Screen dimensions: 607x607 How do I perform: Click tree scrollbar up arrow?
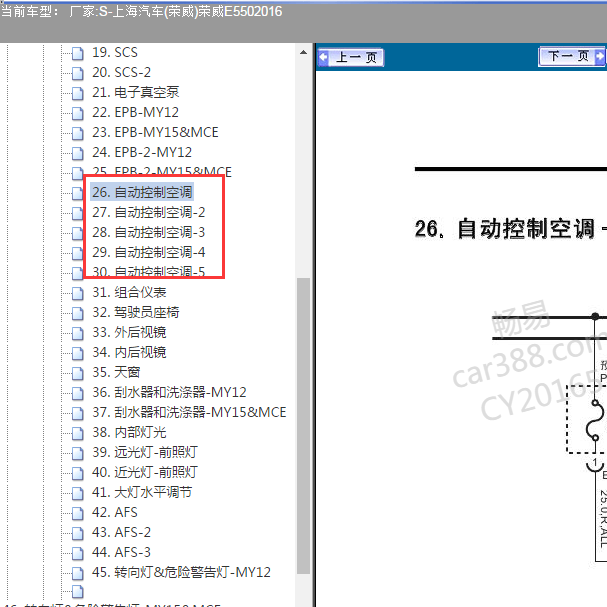304,53
